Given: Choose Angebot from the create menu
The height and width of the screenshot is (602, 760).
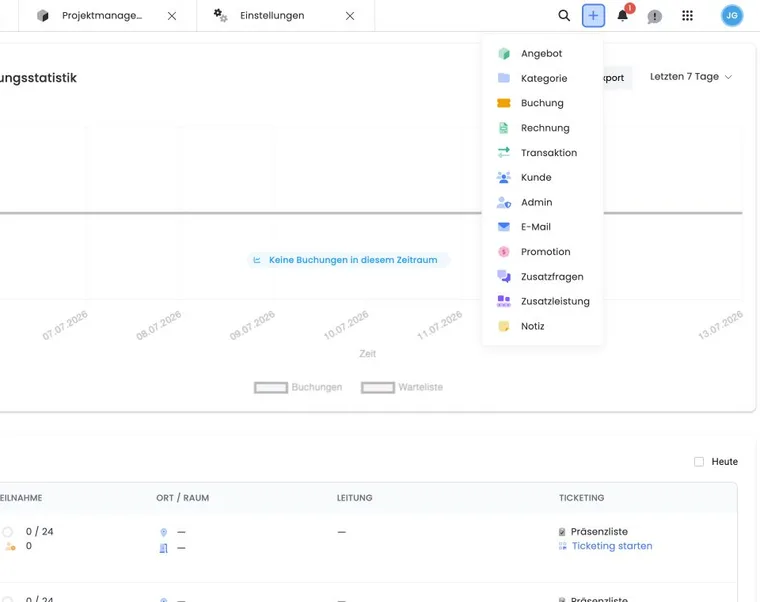Looking at the screenshot, I should point(542,53).
